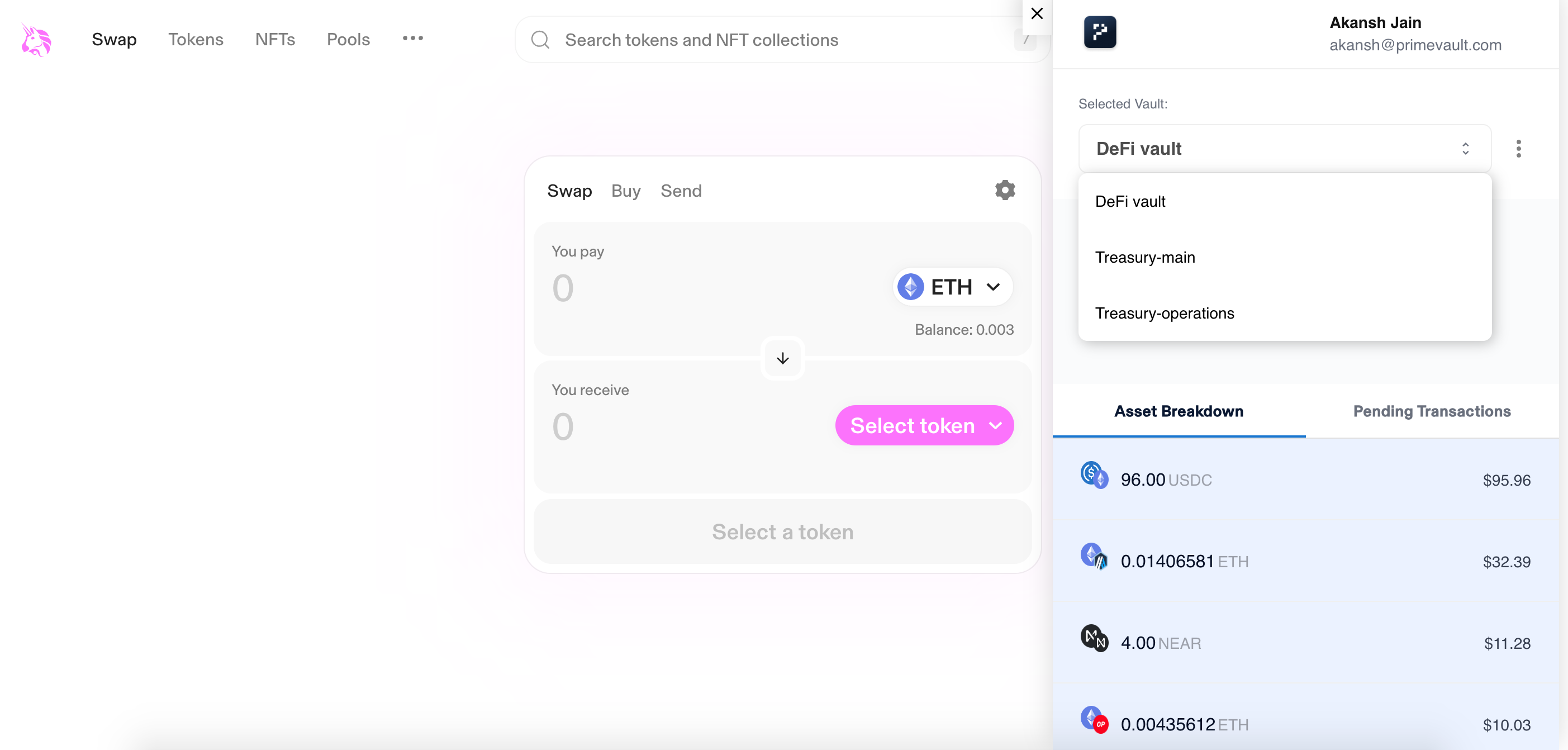Open the three-dots more menu in navbar
This screenshot has height=750, width=1568.
(x=413, y=39)
